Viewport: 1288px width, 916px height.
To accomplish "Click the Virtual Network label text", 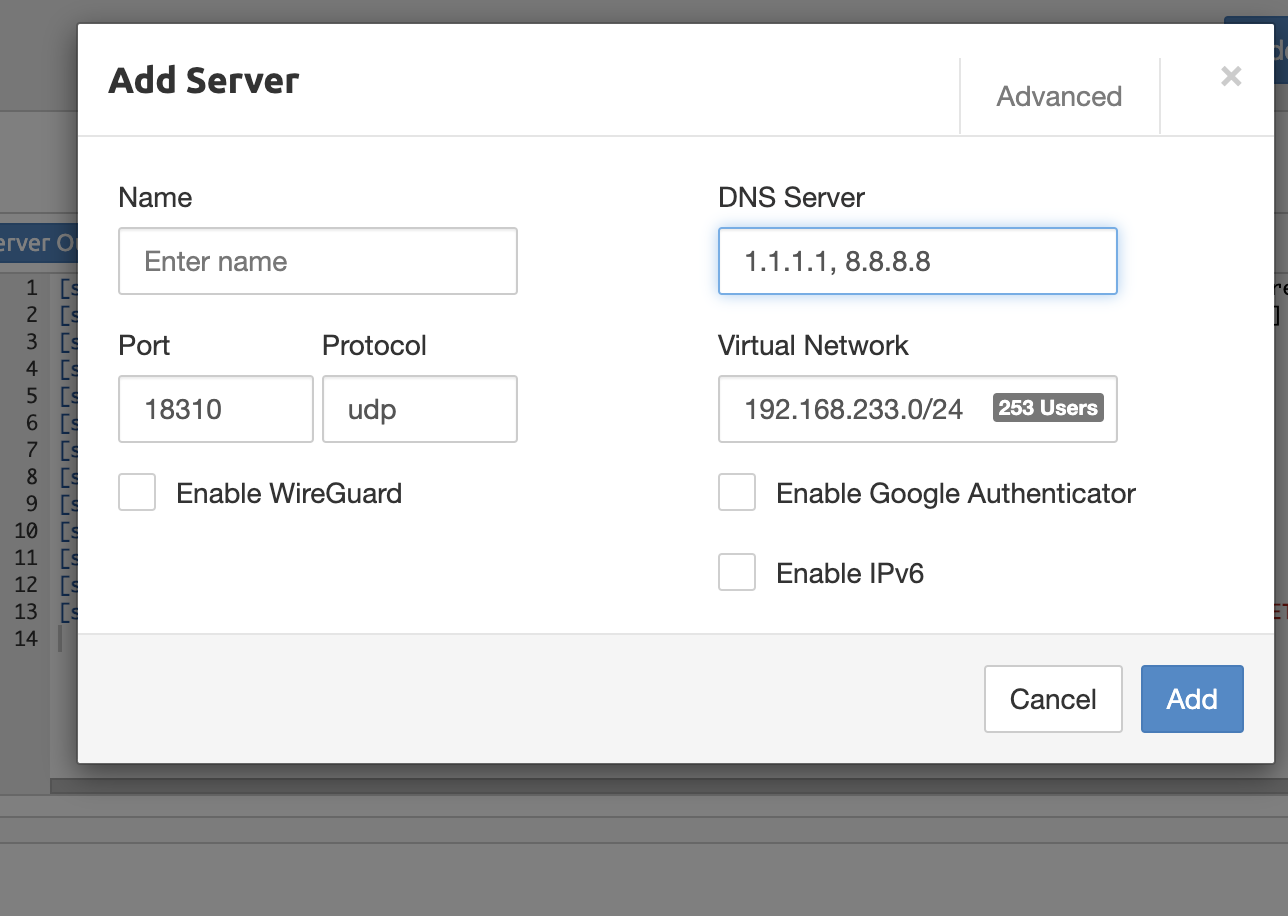I will 813,345.
